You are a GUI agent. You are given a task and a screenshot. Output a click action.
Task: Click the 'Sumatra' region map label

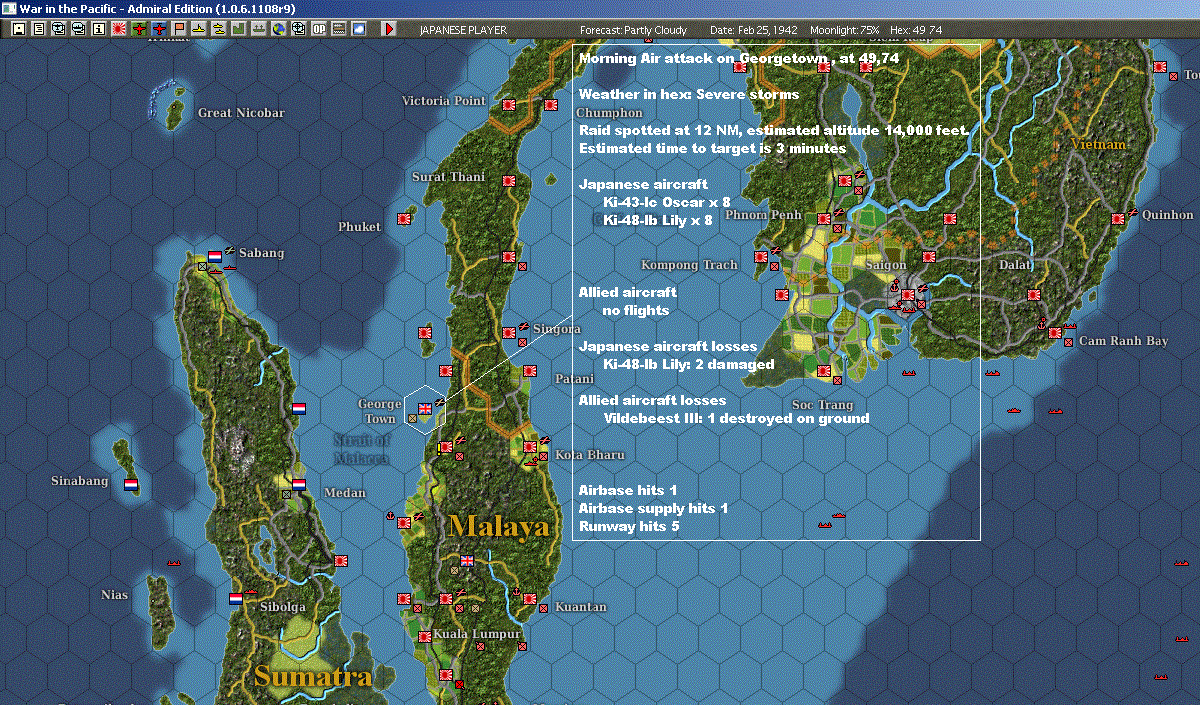pos(313,676)
